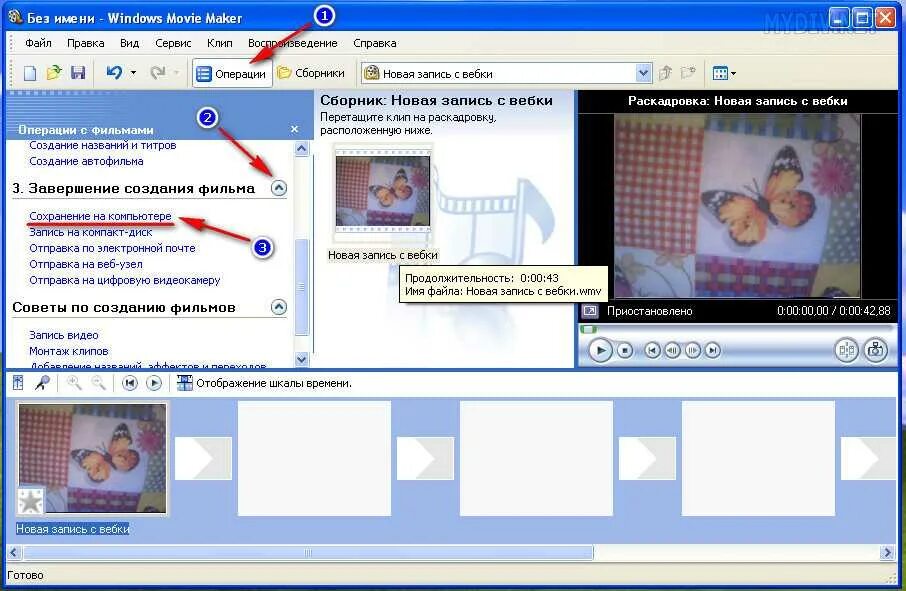Close the Операции с фильмами pane
The height and width of the screenshot is (591, 906).
tap(295, 129)
